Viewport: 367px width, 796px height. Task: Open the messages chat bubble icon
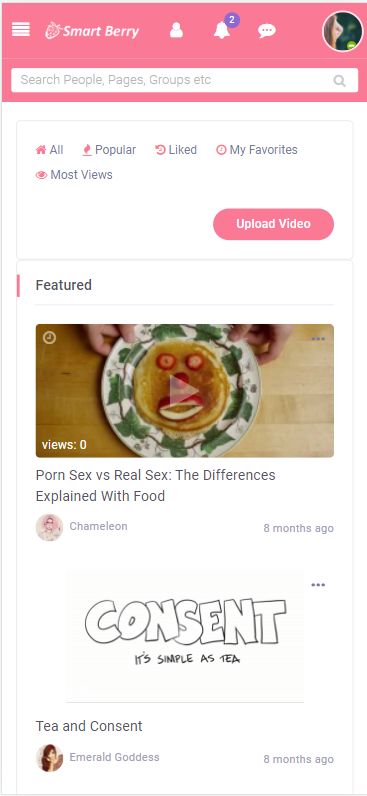point(266,31)
